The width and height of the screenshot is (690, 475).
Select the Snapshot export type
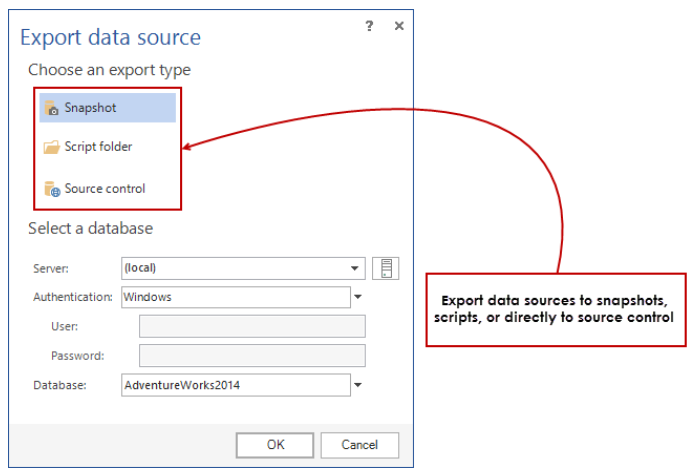[x=107, y=107]
